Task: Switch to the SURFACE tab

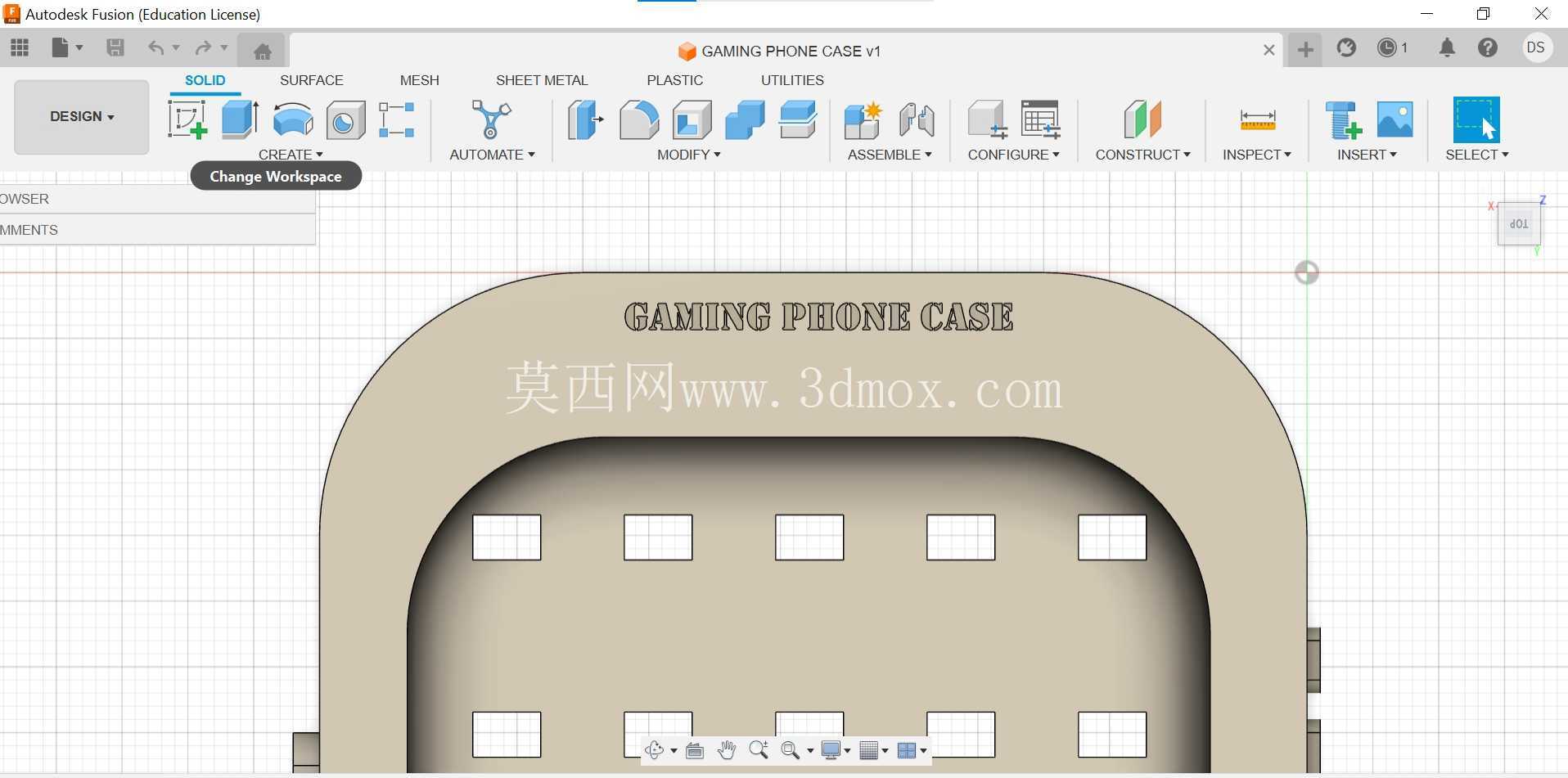Action: tap(312, 80)
